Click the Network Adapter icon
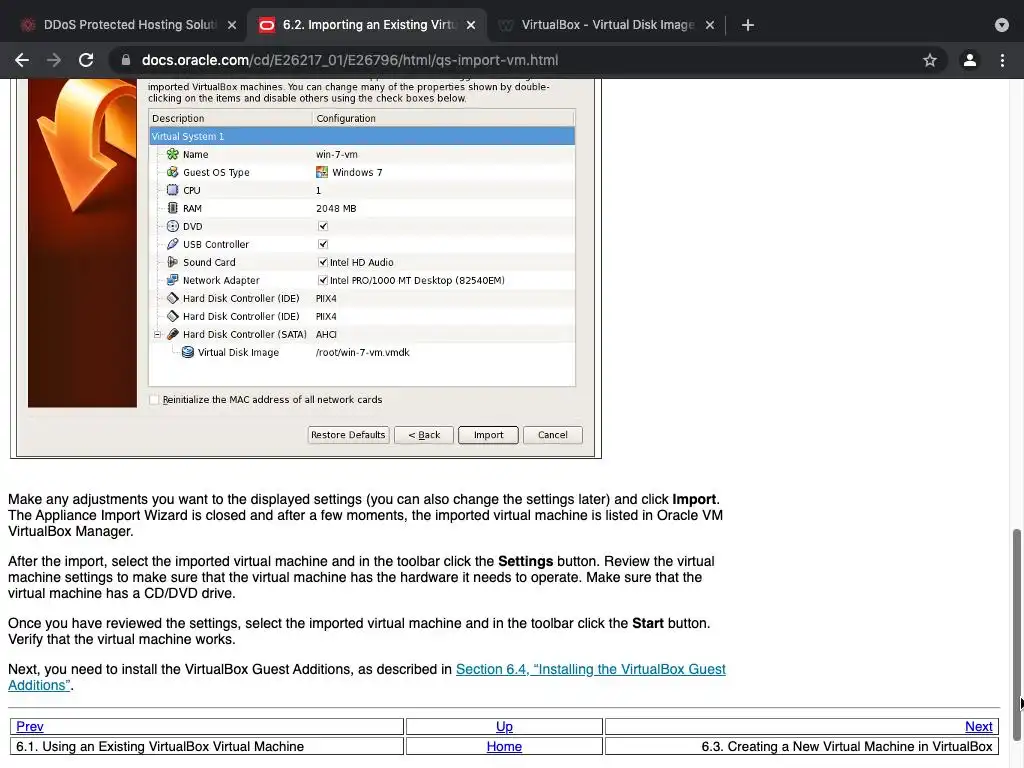Screen dimensions: 1024x768 point(172,280)
